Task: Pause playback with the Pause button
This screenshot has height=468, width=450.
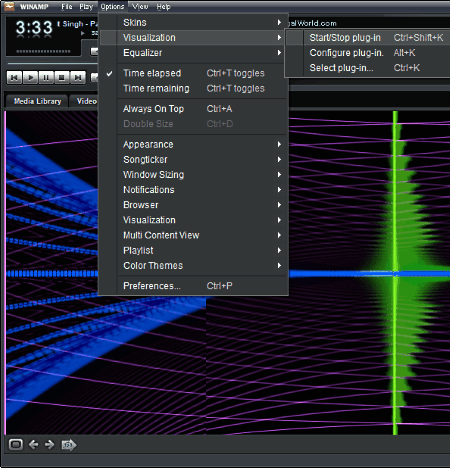Action: [x=46, y=78]
